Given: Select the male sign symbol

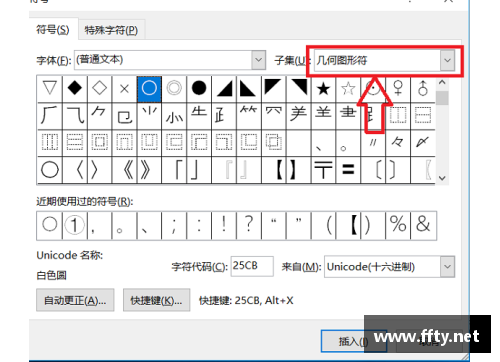Looking at the screenshot, I should point(423,88).
